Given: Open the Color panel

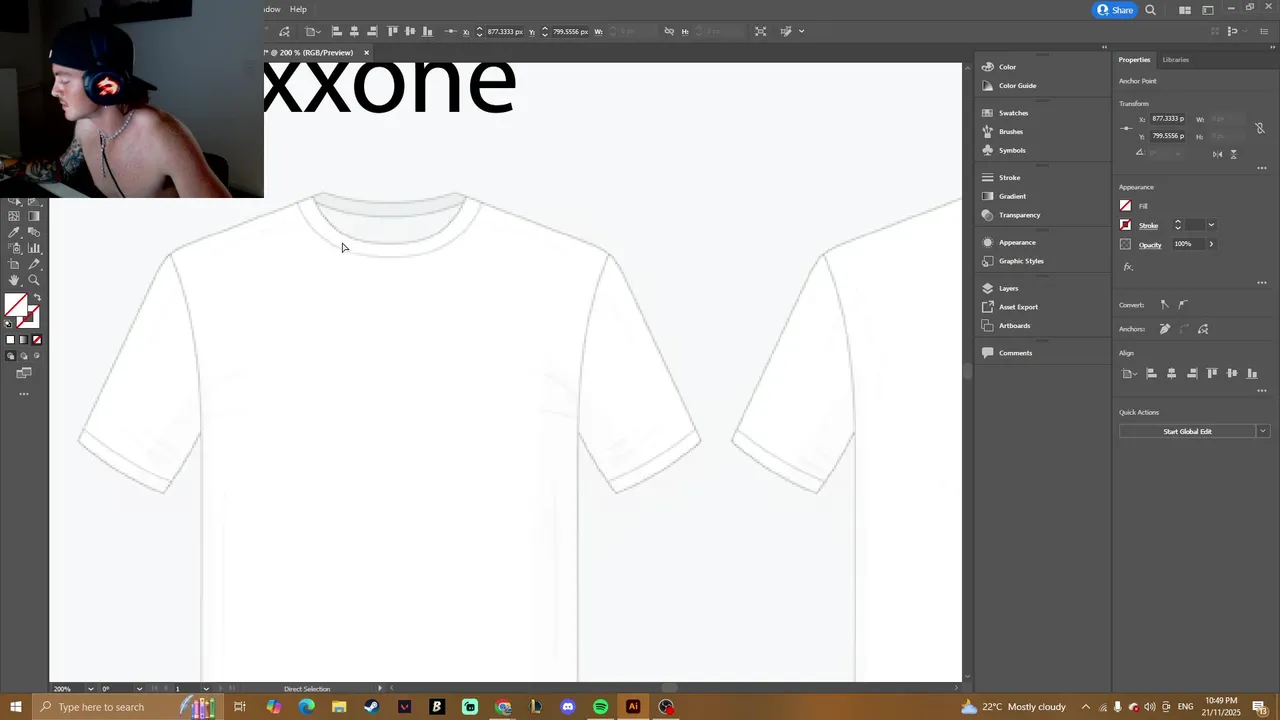Looking at the screenshot, I should pos(1007,67).
